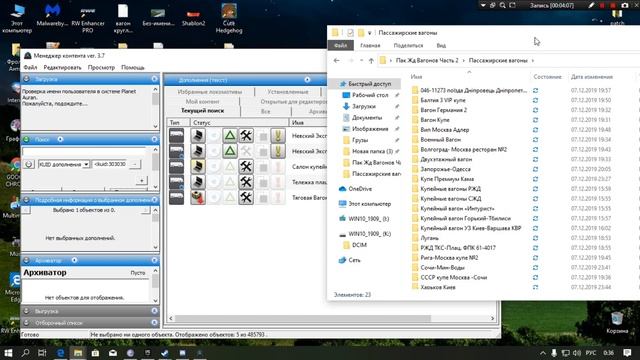Click the small round button after the Поиск title
This screenshot has height=360, width=640.
[60, 139]
